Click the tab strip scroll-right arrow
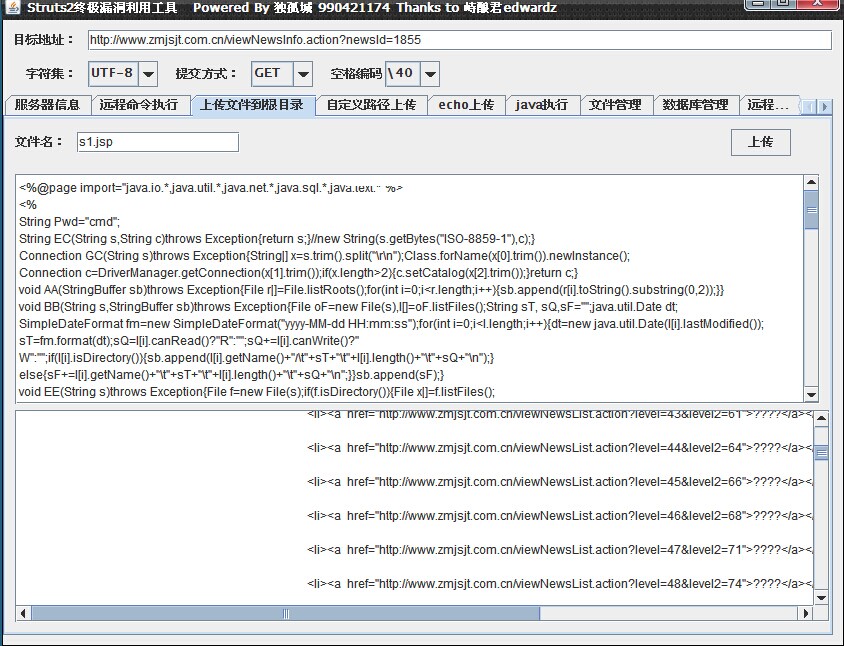This screenshot has width=844, height=646. tap(824, 107)
